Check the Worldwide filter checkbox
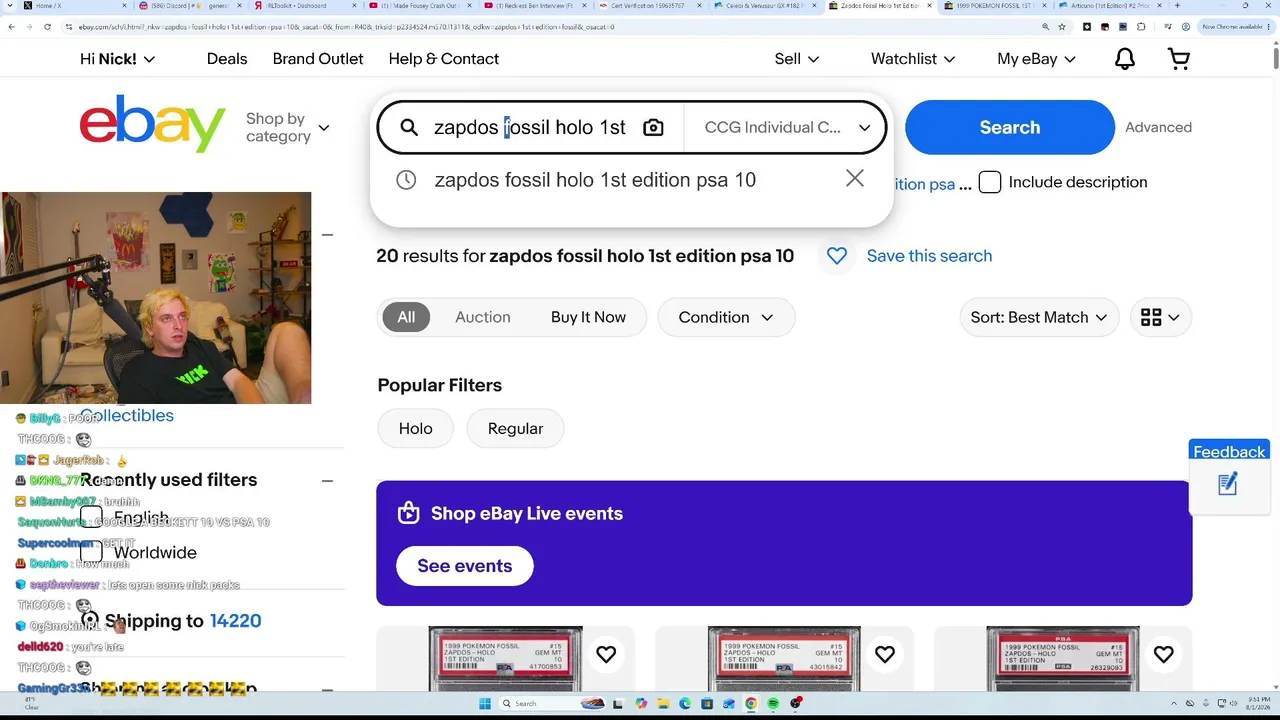This screenshot has width=1280, height=720. pyautogui.click(x=91, y=552)
